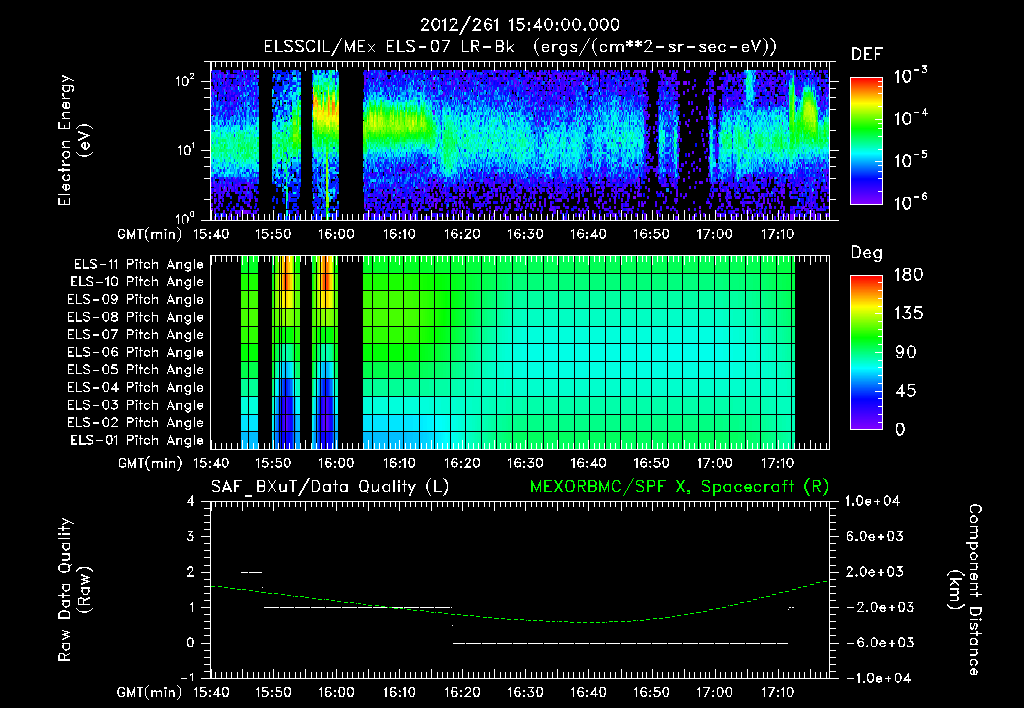The image size is (1024, 708).
Task: Click the ELS-11 Pitch Angle row label
Action: pyautogui.click(x=138, y=265)
